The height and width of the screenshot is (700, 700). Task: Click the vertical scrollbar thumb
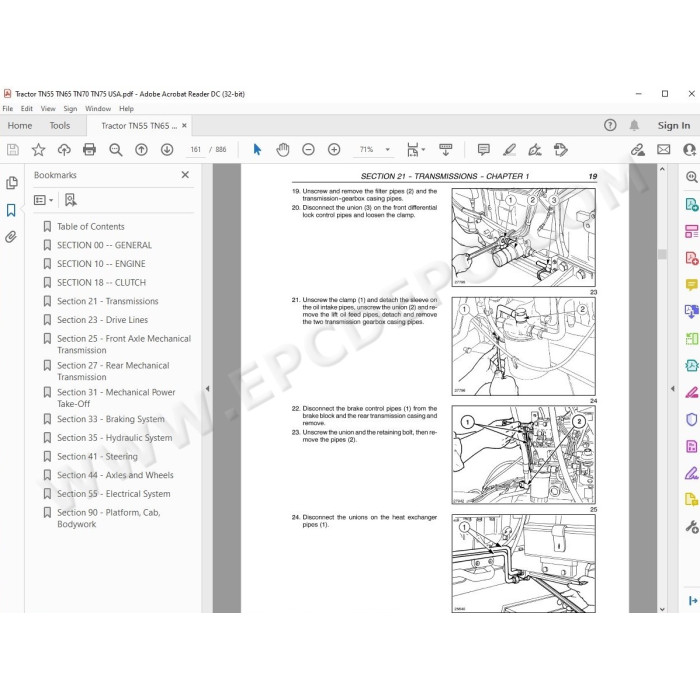[662, 254]
